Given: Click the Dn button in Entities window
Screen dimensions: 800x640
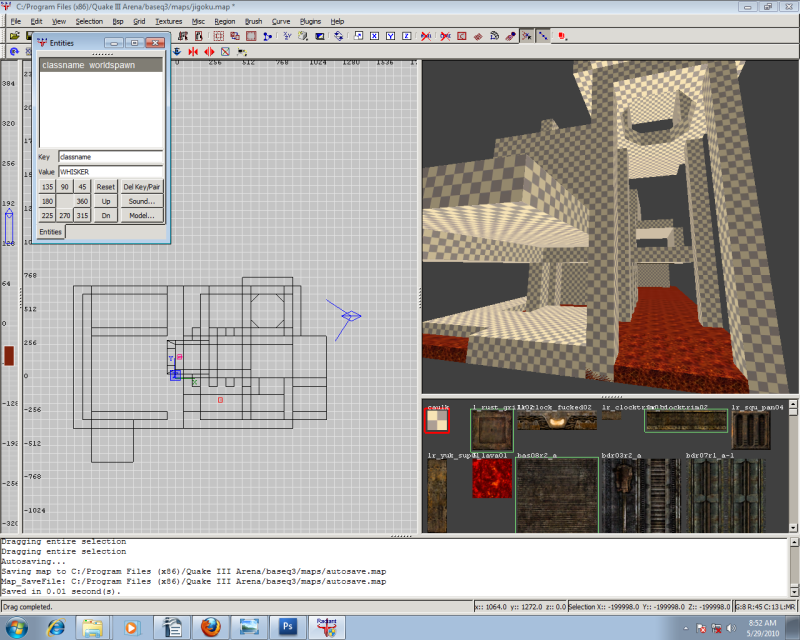Looking at the screenshot, I should tap(106, 215).
